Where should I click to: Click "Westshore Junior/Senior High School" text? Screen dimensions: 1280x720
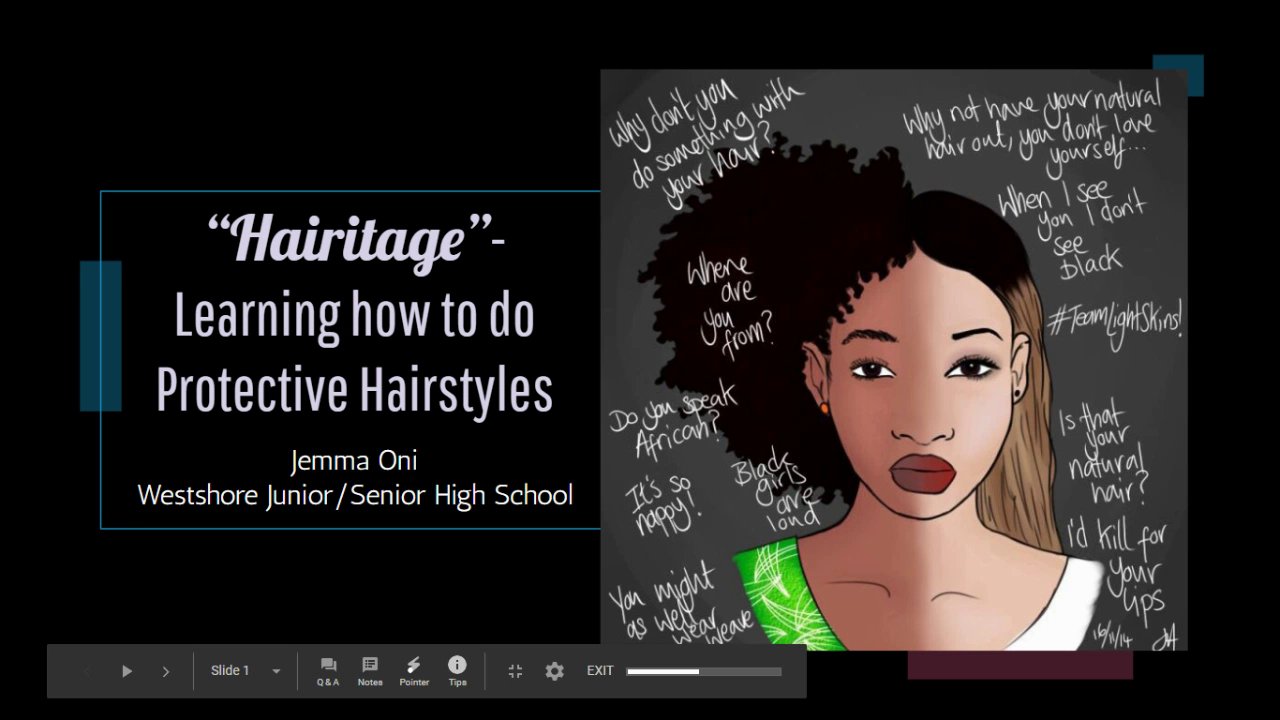click(355, 494)
